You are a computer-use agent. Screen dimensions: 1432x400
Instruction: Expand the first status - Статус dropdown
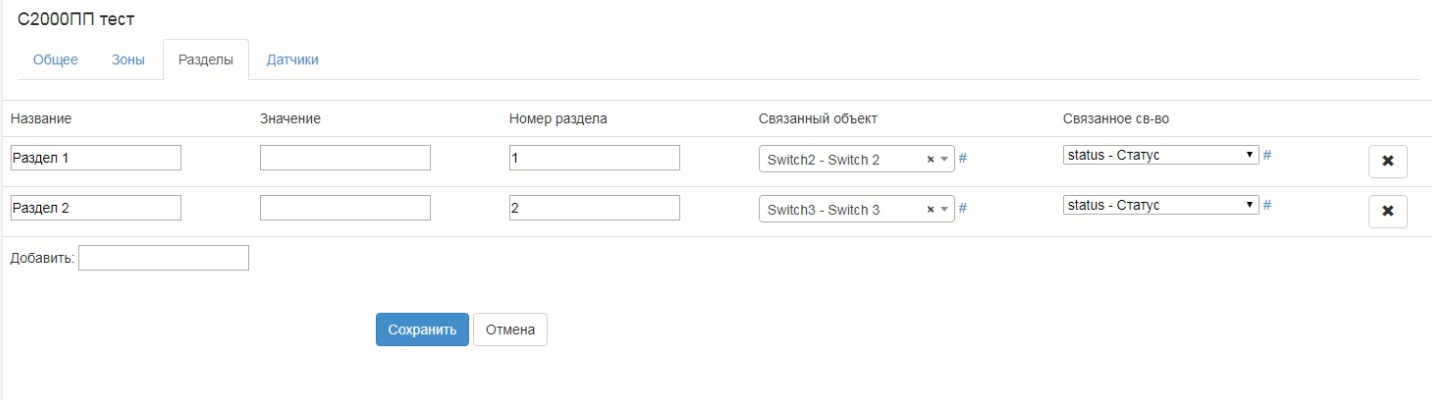tap(1160, 155)
